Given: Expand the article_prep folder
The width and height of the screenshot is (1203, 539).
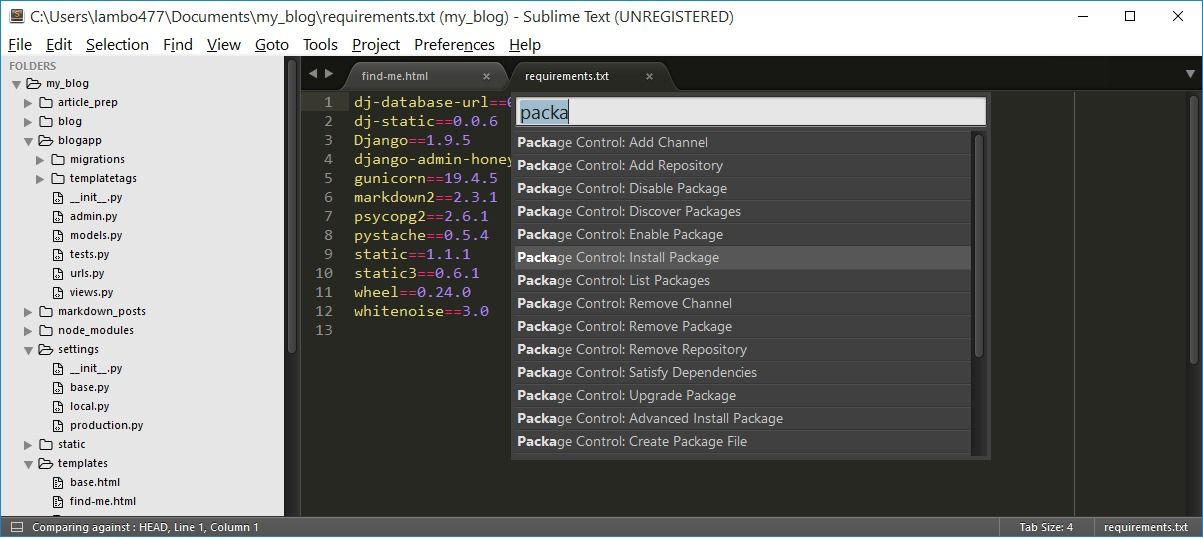Looking at the screenshot, I should pos(30,103).
